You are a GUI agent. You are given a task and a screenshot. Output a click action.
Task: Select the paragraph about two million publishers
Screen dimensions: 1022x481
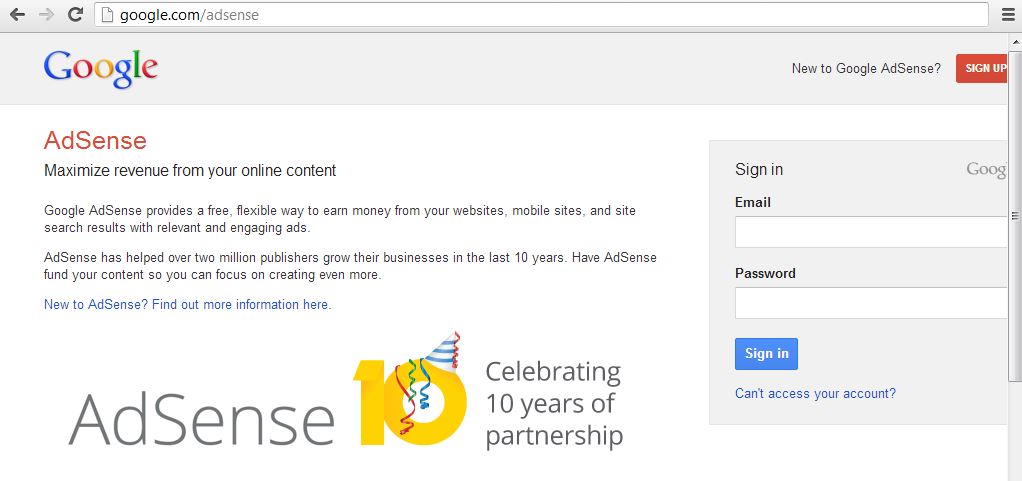point(350,266)
